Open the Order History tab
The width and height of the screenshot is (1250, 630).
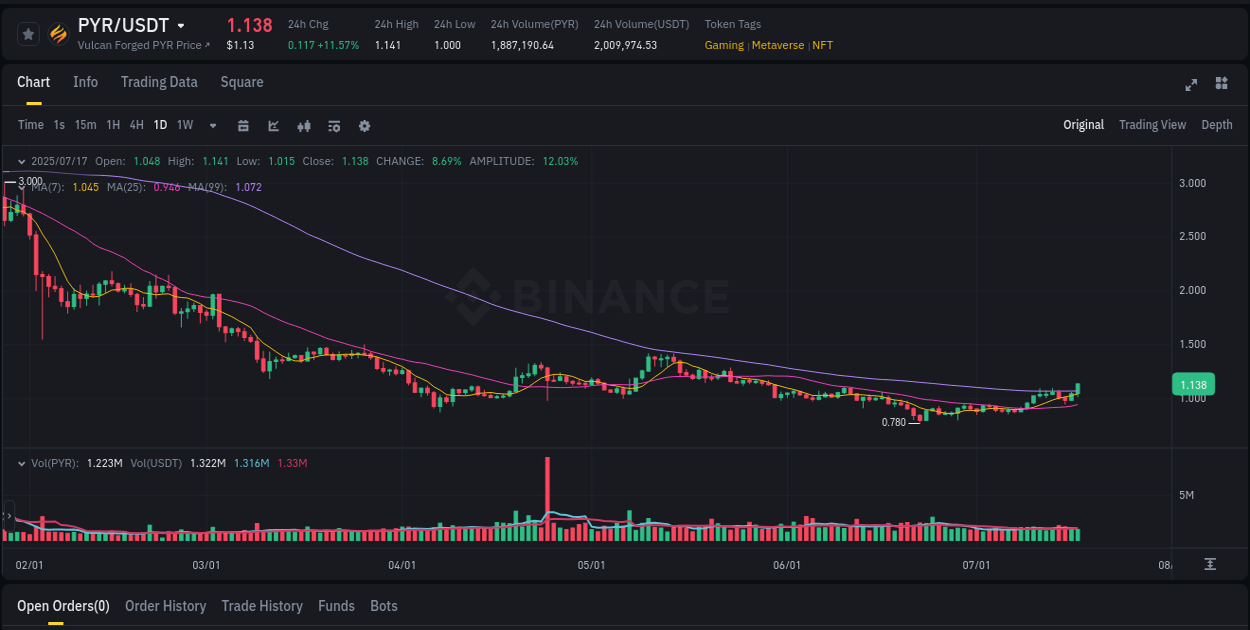coord(165,606)
